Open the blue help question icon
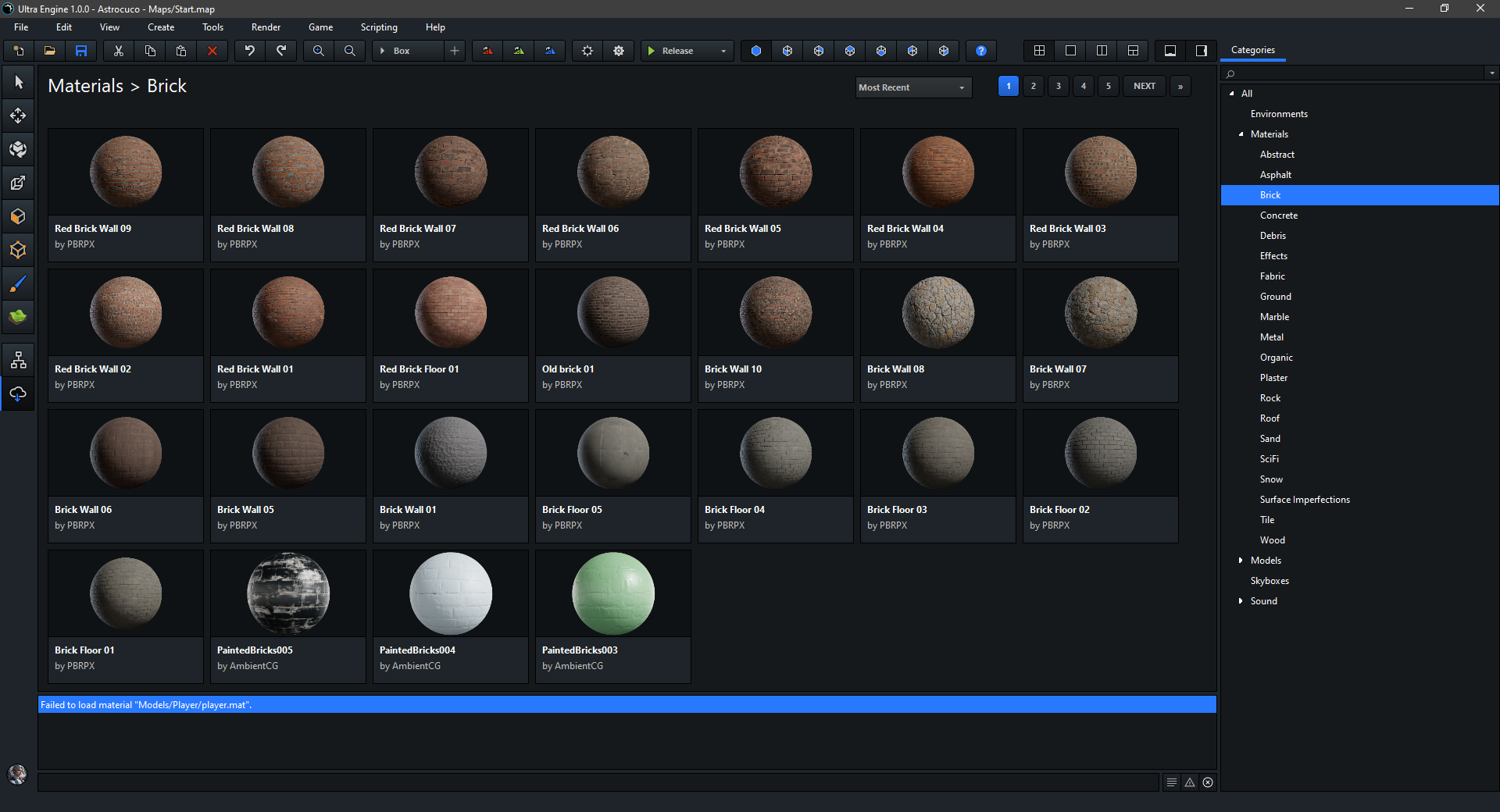Screen dimensions: 1500x812 pyautogui.click(x=981, y=51)
